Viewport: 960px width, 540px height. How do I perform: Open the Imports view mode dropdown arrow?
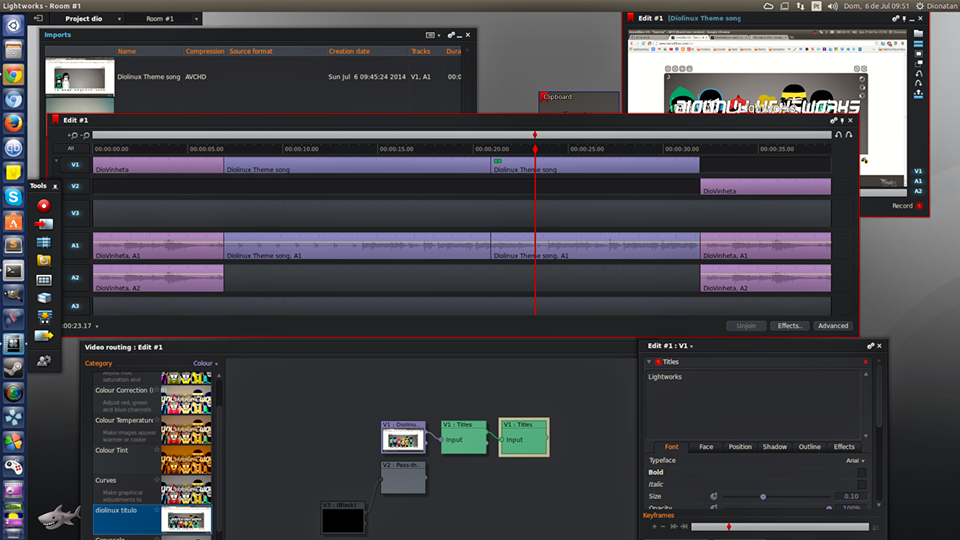point(439,36)
